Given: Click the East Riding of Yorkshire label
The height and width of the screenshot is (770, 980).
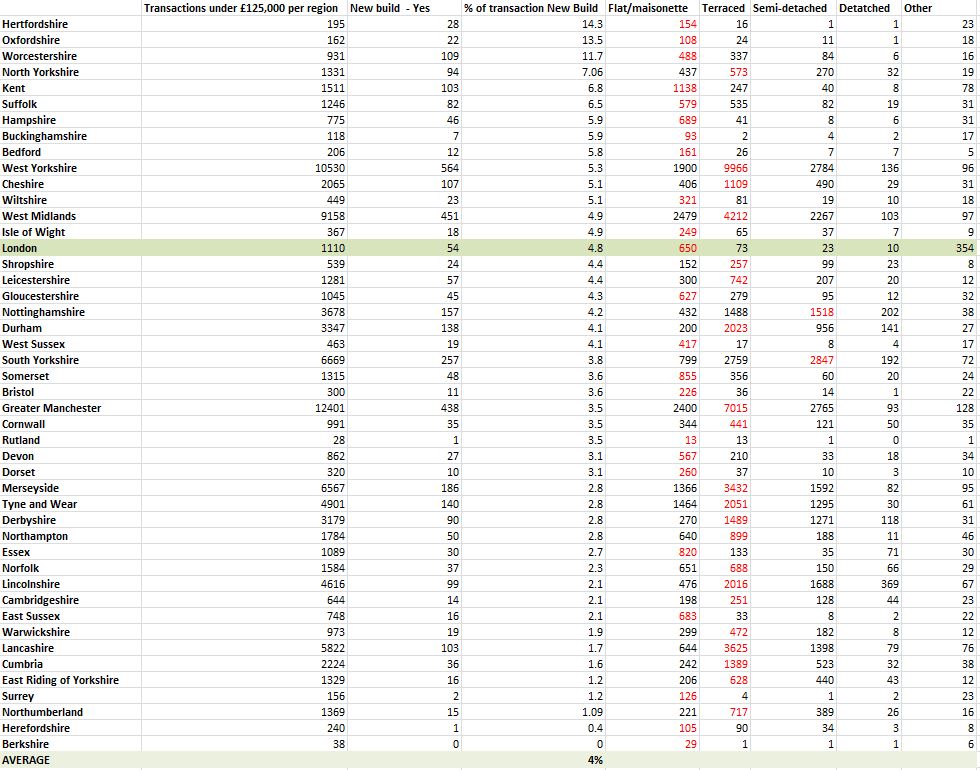Looking at the screenshot, I should [x=60, y=680].
